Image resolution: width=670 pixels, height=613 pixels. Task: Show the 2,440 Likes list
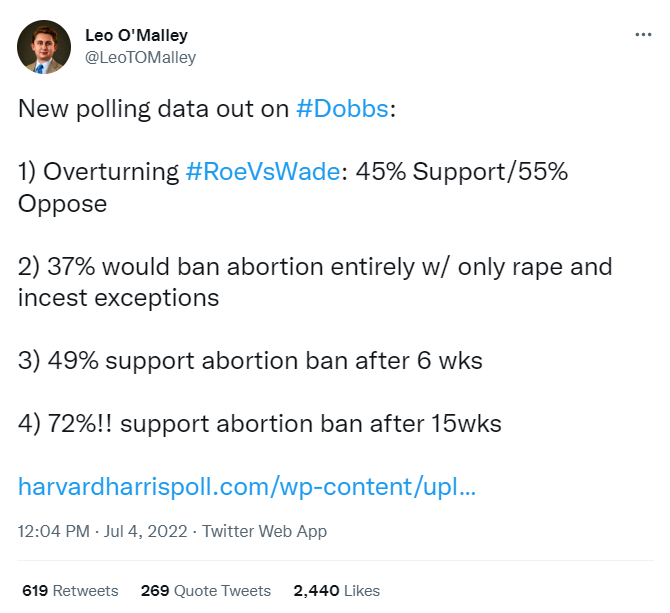[x=336, y=590]
